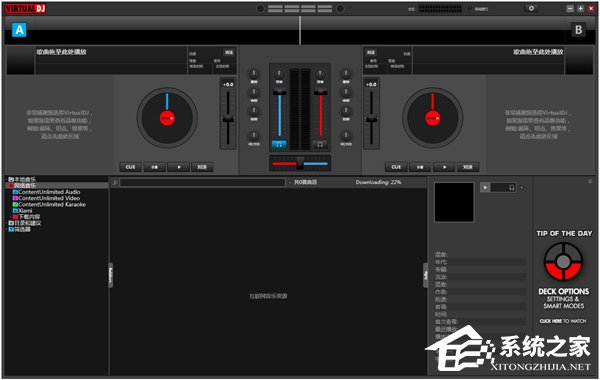Click the VirtualDJ logo
Viewport: 600px width, 380px height.
coord(25,8)
